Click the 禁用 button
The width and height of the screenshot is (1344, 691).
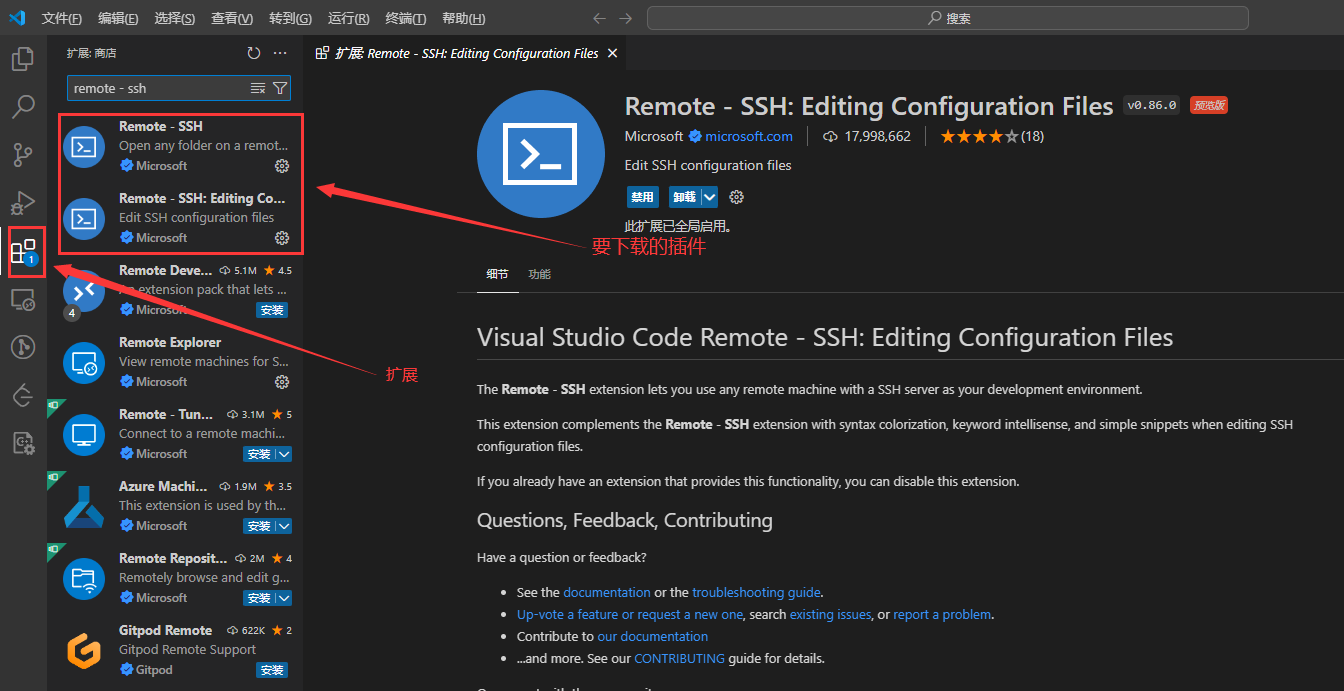(642, 197)
